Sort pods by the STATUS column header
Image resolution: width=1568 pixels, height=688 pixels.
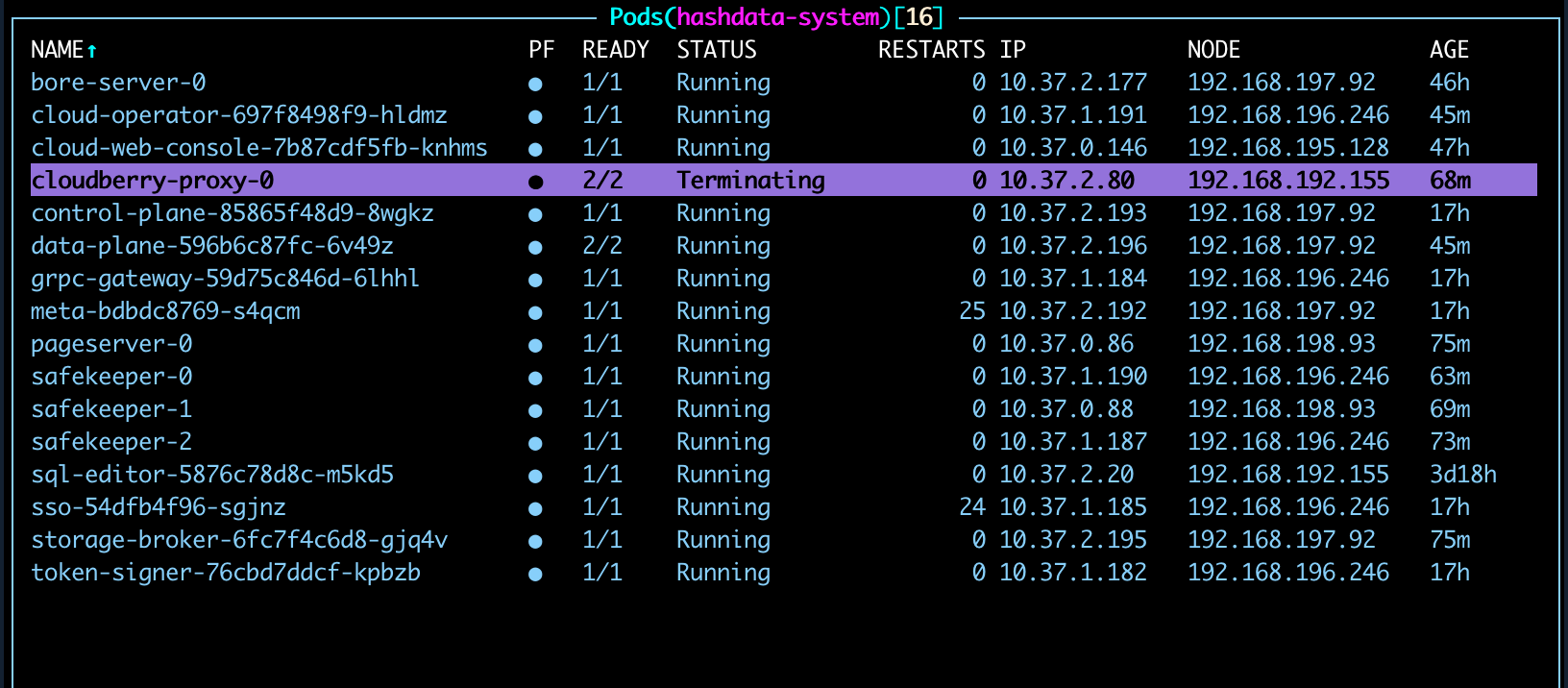(x=716, y=50)
